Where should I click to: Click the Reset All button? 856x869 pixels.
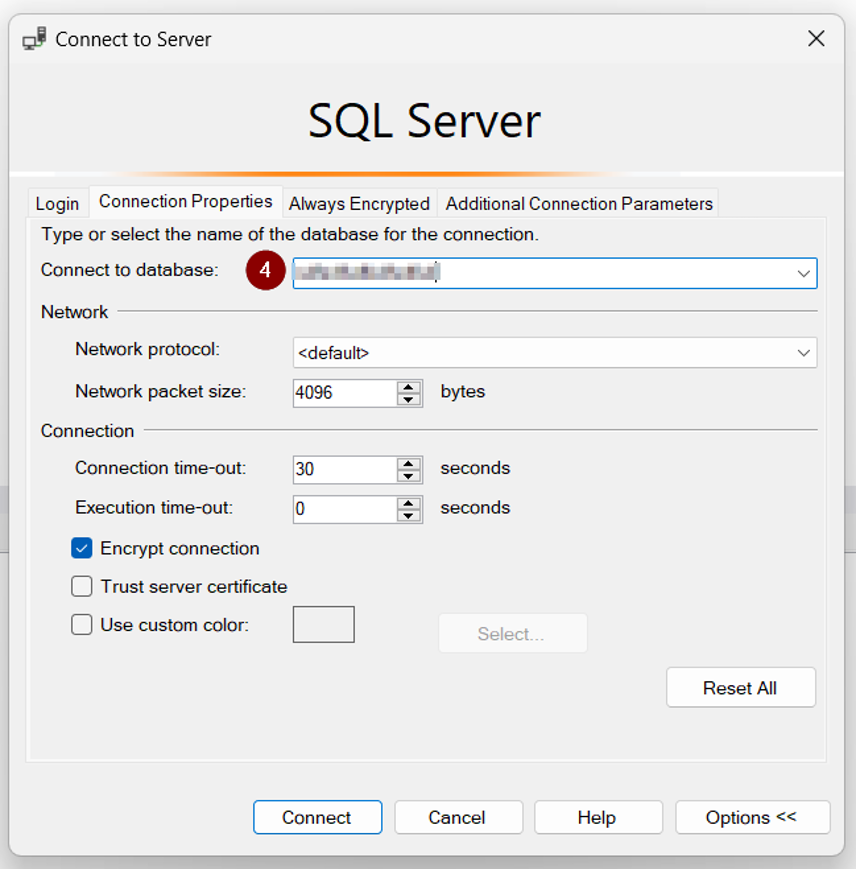pyautogui.click(x=740, y=688)
